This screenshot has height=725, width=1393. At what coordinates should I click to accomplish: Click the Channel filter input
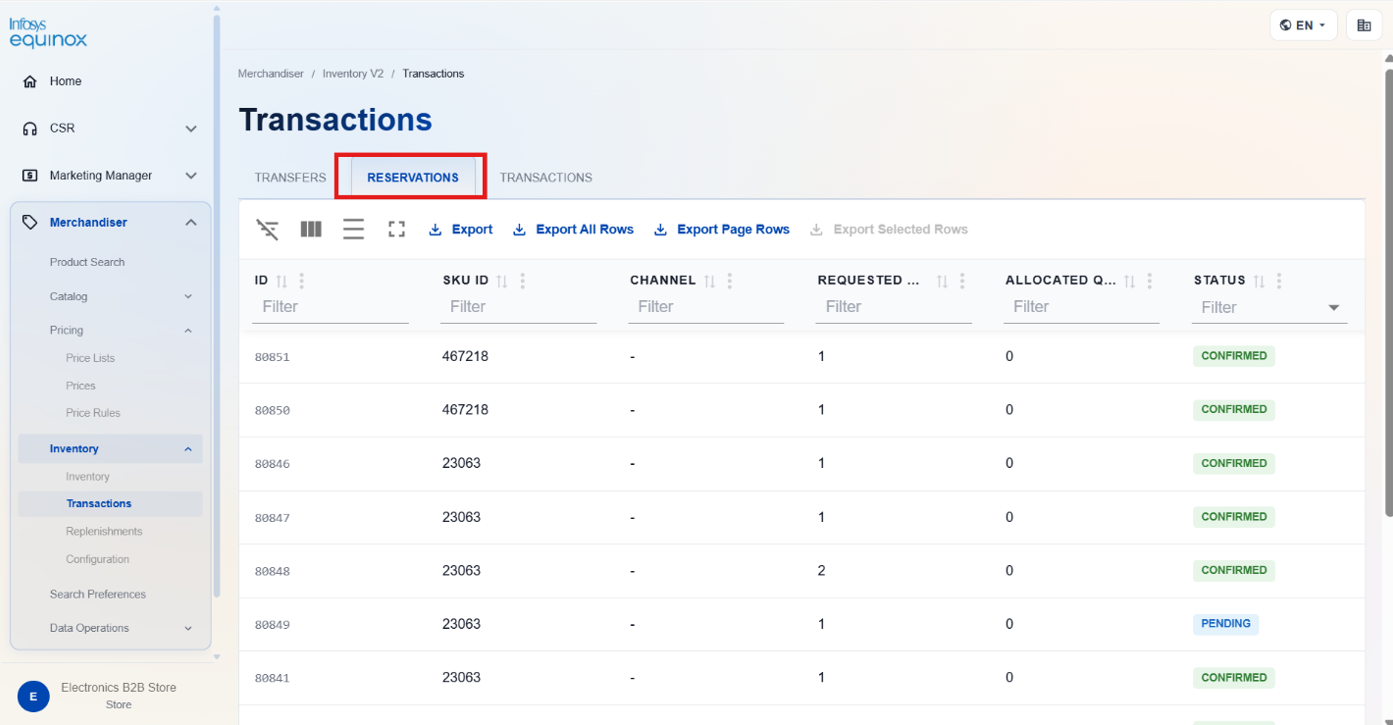click(x=706, y=308)
